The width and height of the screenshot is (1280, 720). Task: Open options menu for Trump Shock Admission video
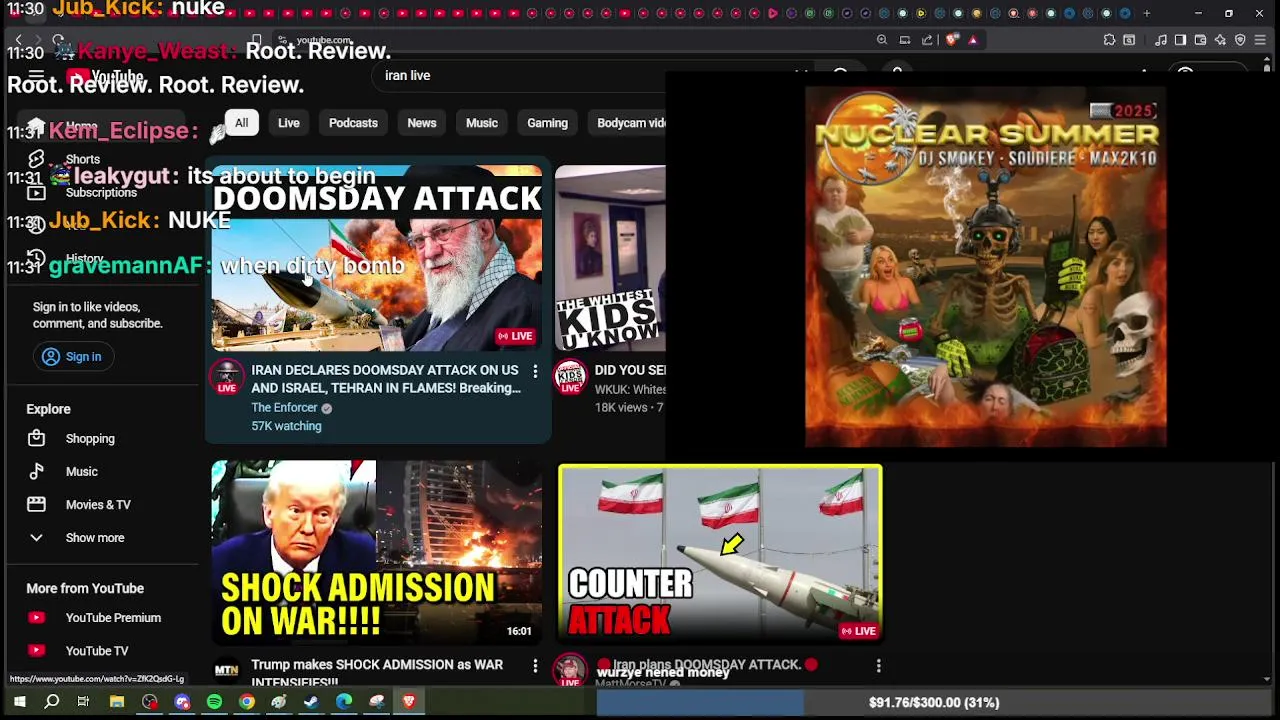(535, 666)
